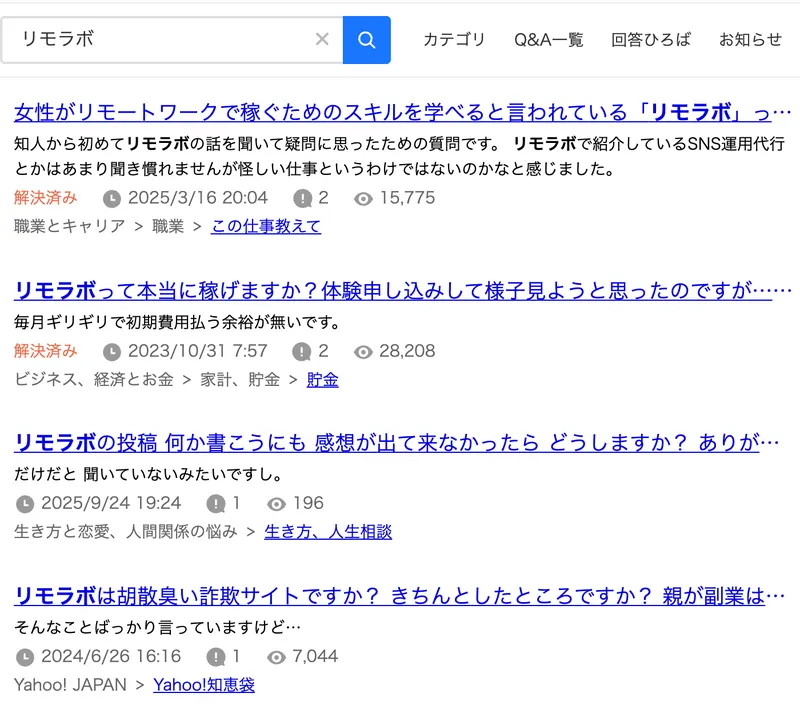Click the snippet starting 知人から初めてリモラボの話

click(399, 156)
